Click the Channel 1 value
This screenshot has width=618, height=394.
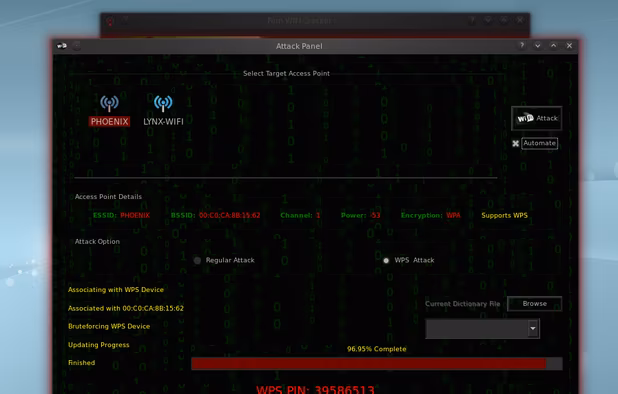pos(318,216)
